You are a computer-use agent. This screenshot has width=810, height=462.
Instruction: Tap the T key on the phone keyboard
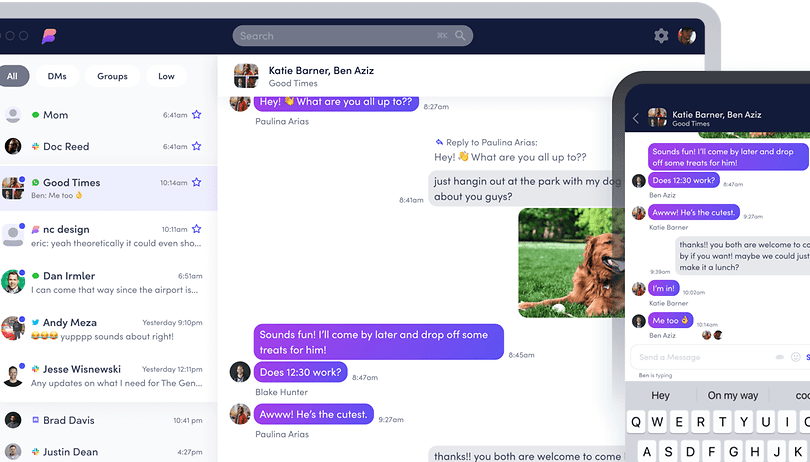722,422
